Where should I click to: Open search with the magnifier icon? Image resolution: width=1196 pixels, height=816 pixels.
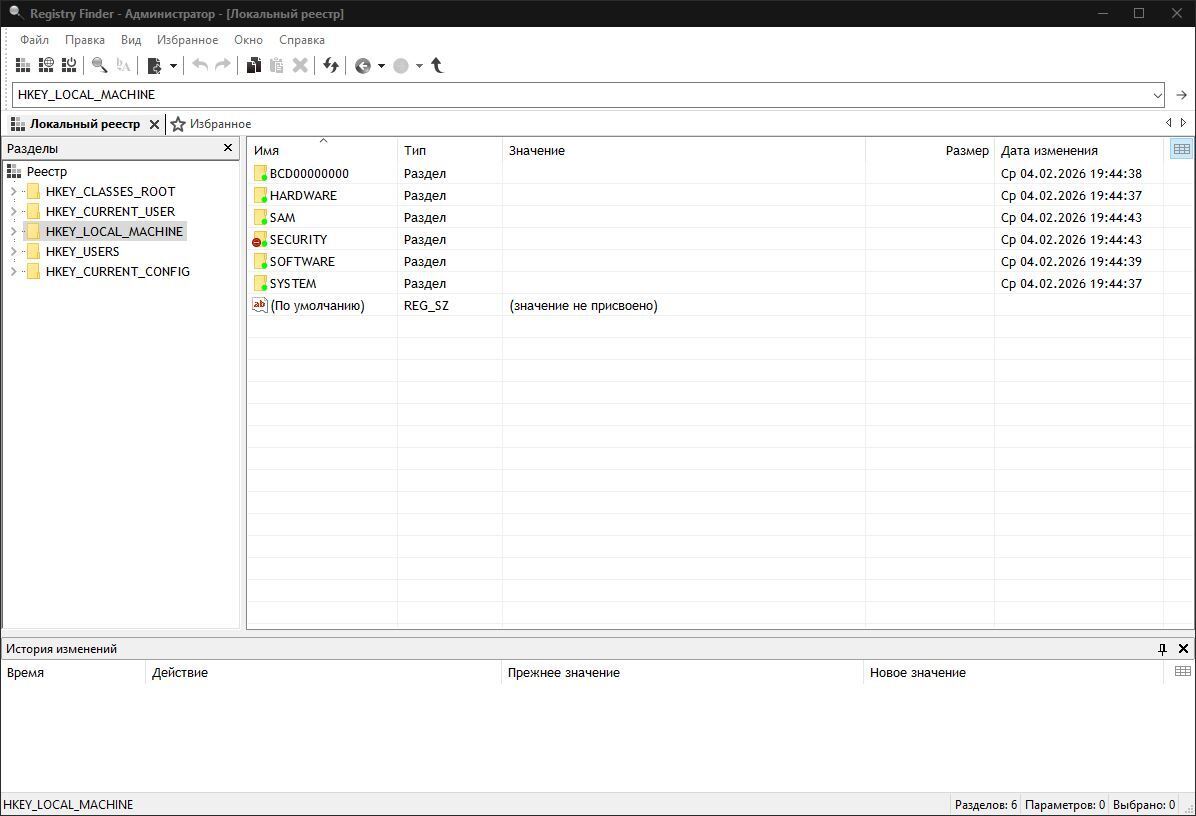click(99, 66)
